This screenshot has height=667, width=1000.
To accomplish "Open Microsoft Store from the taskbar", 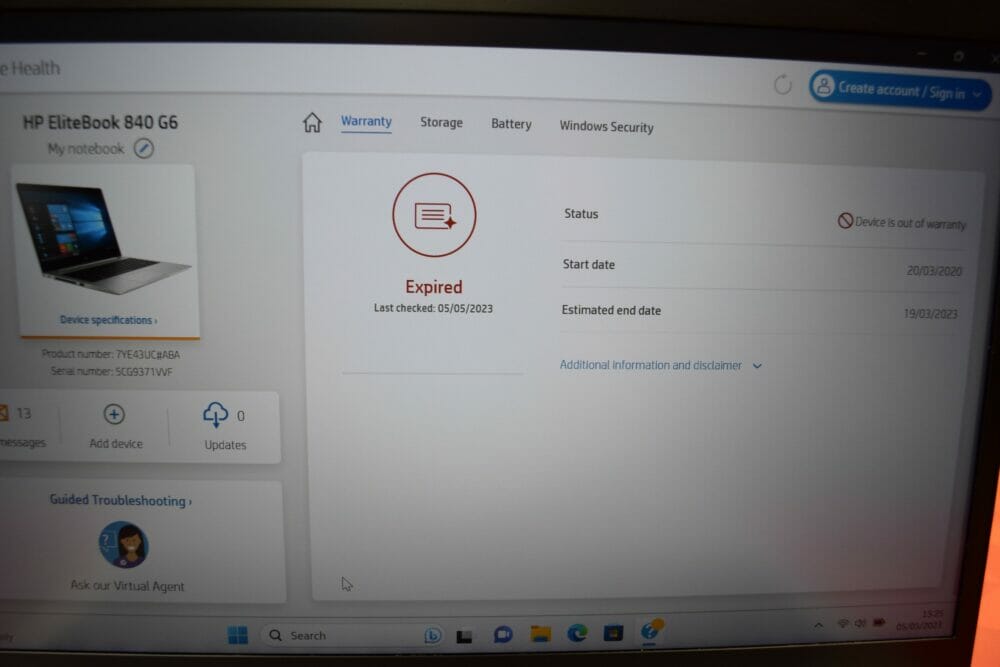I will [x=613, y=633].
